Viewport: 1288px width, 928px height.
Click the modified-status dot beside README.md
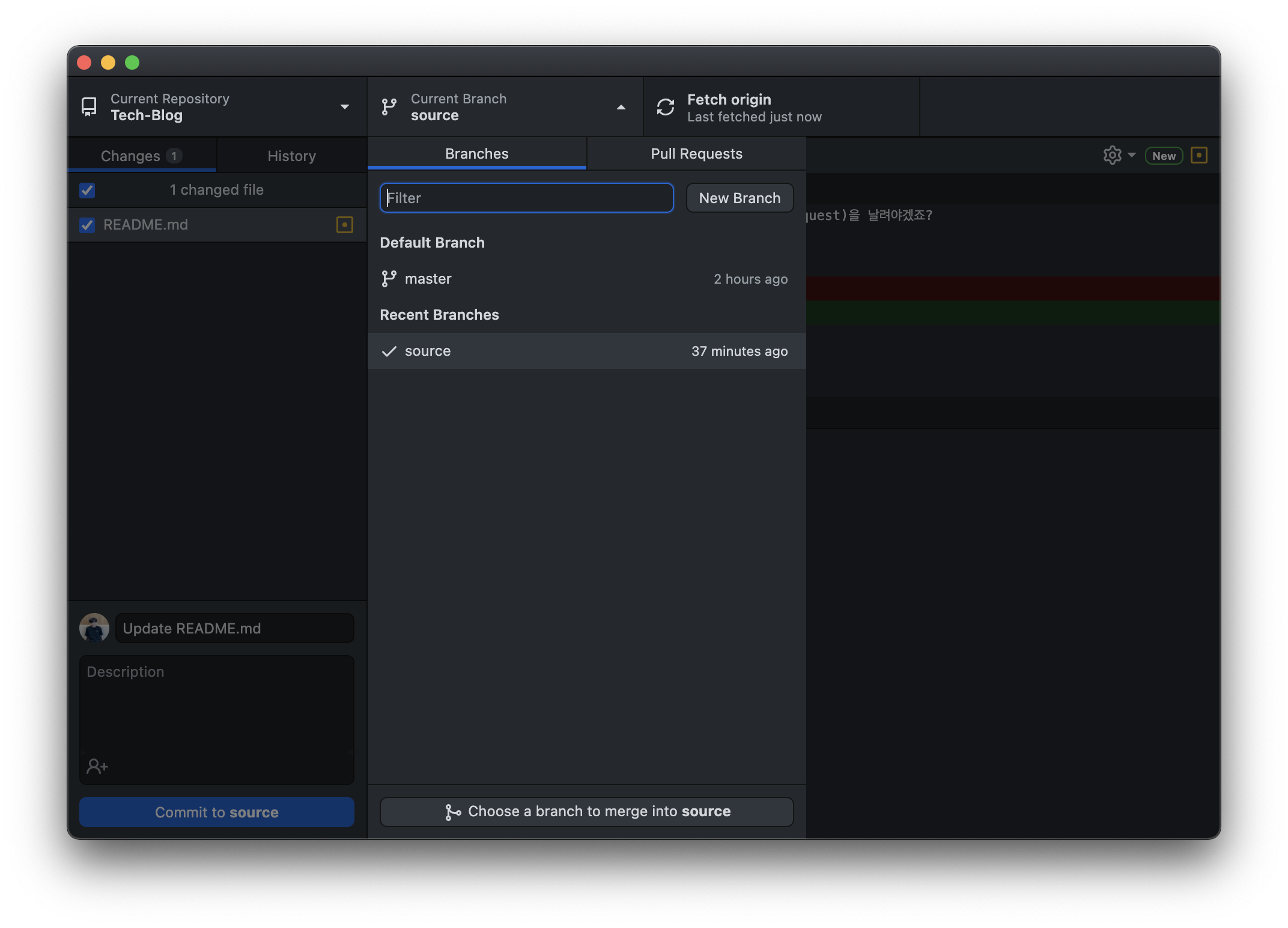(344, 225)
